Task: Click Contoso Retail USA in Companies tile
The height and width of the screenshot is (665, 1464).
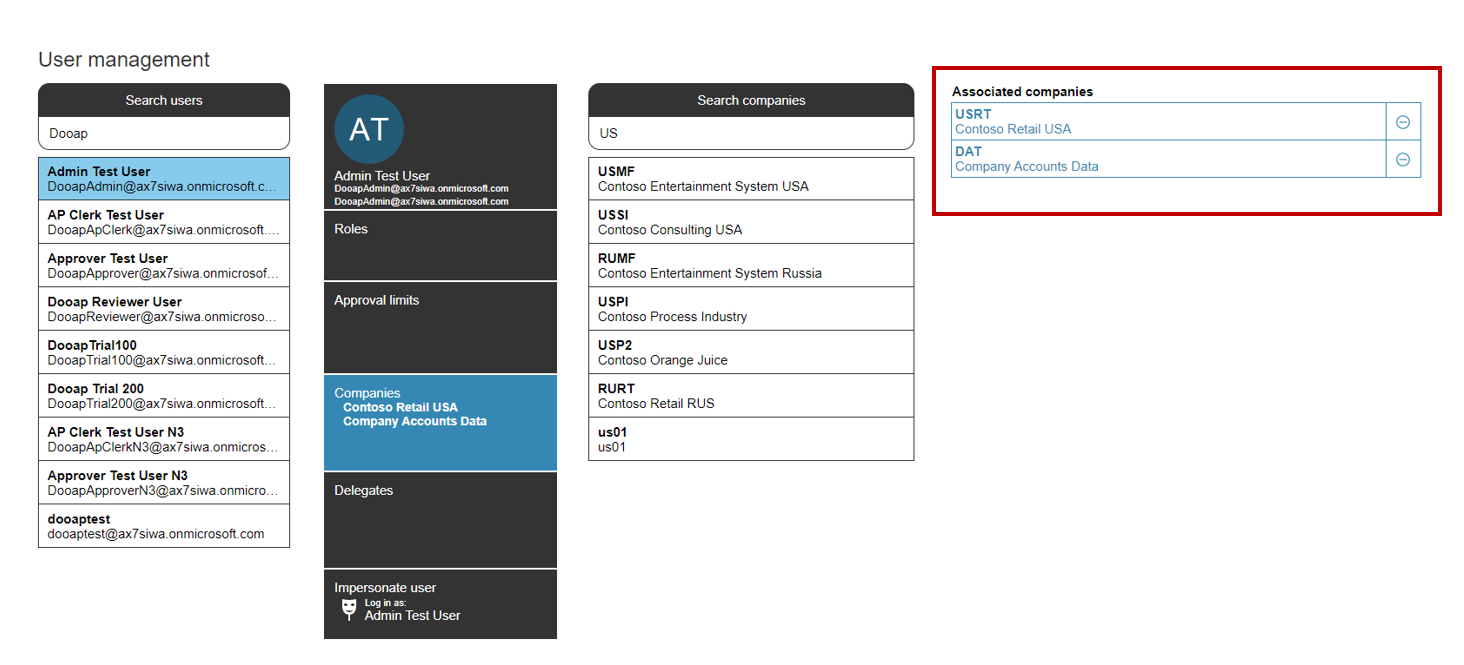Action: pyautogui.click(x=400, y=407)
